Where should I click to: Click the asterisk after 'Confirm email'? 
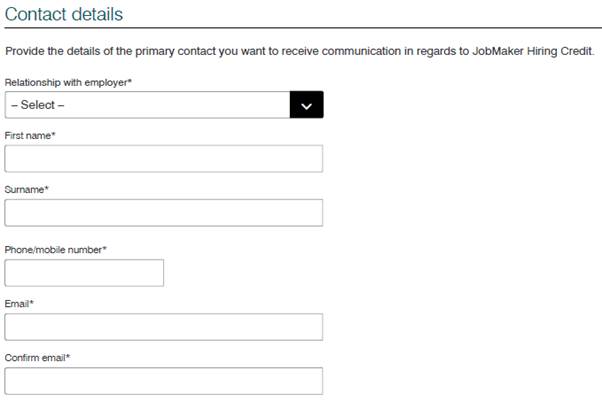coord(68,356)
